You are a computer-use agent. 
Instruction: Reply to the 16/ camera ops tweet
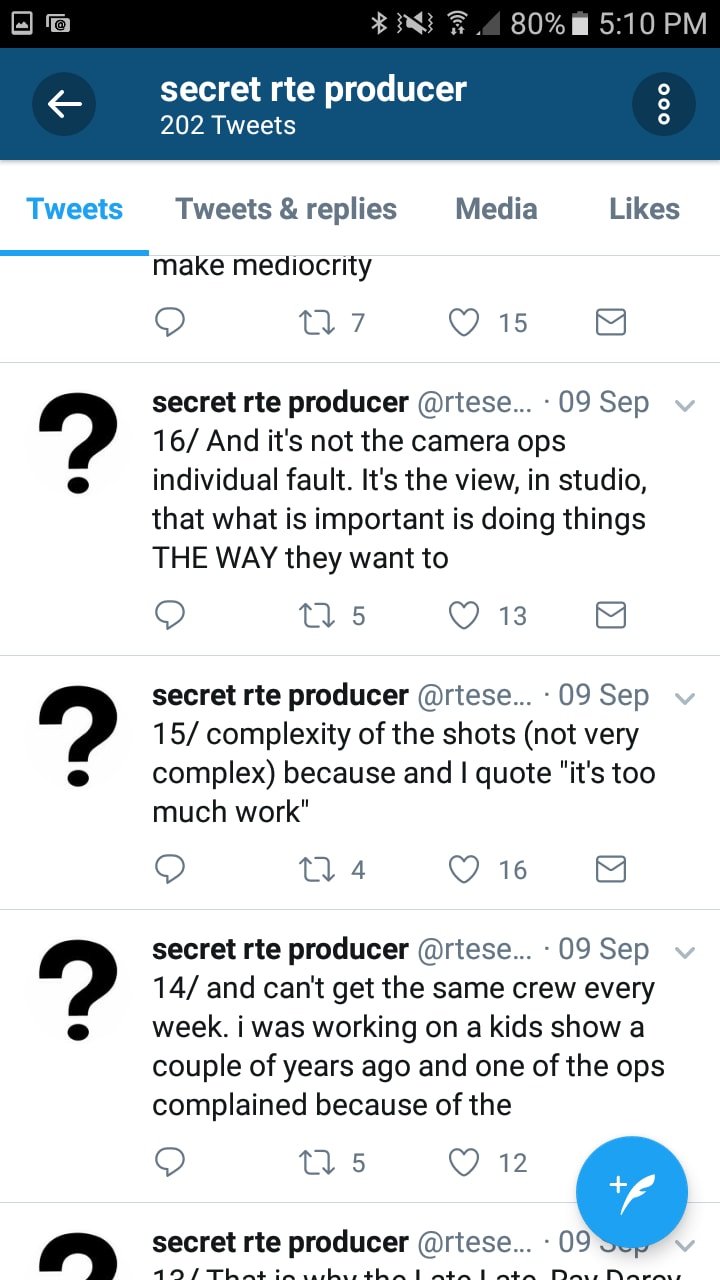click(x=170, y=615)
